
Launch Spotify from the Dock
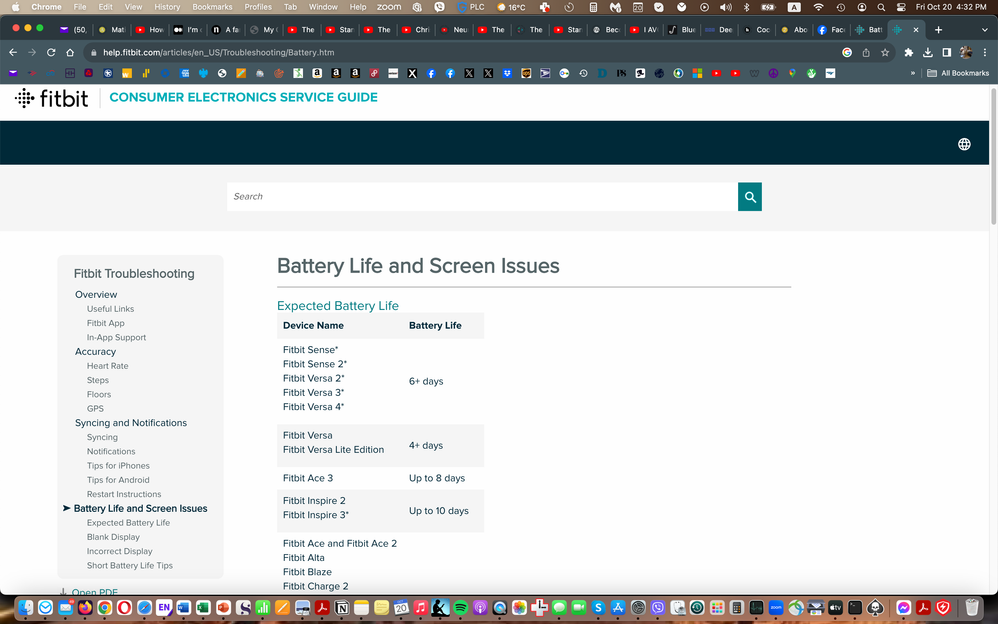(x=460, y=607)
